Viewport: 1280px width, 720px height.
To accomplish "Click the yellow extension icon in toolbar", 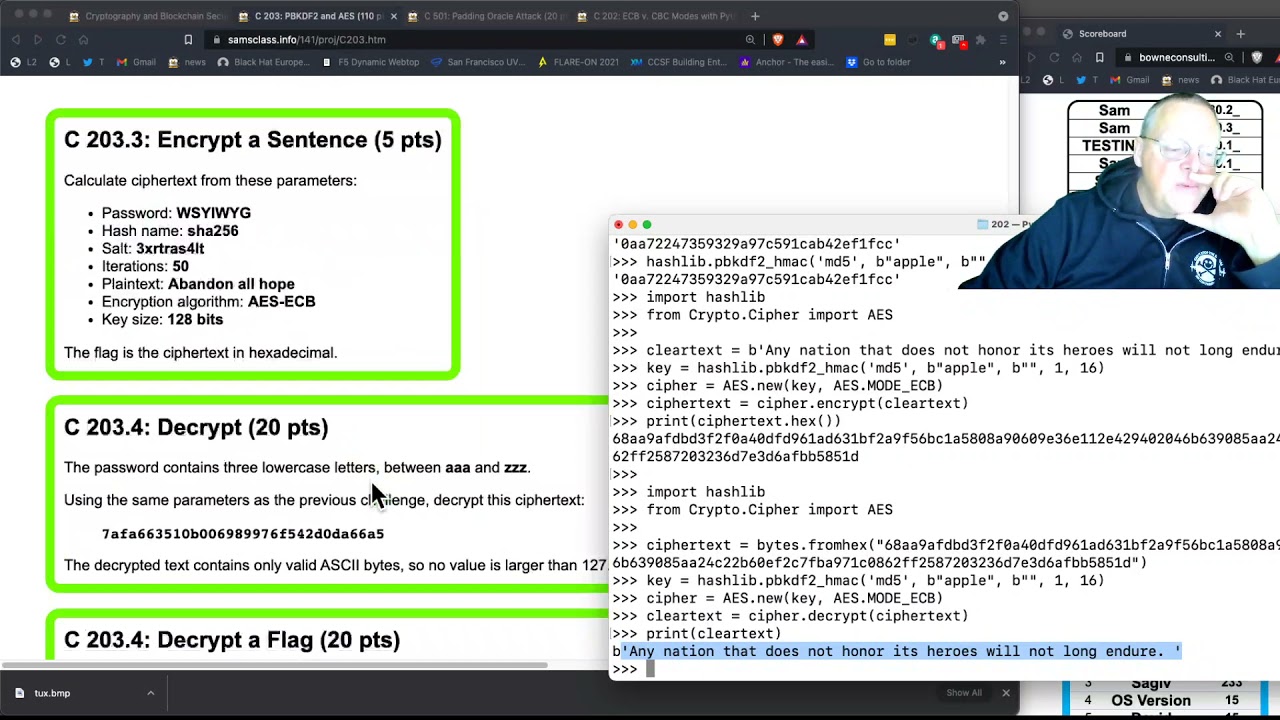I will 889,40.
